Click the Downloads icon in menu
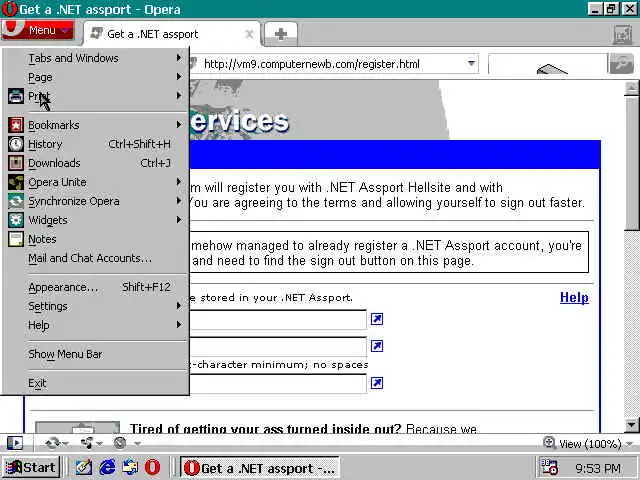The image size is (640, 480). [16, 163]
